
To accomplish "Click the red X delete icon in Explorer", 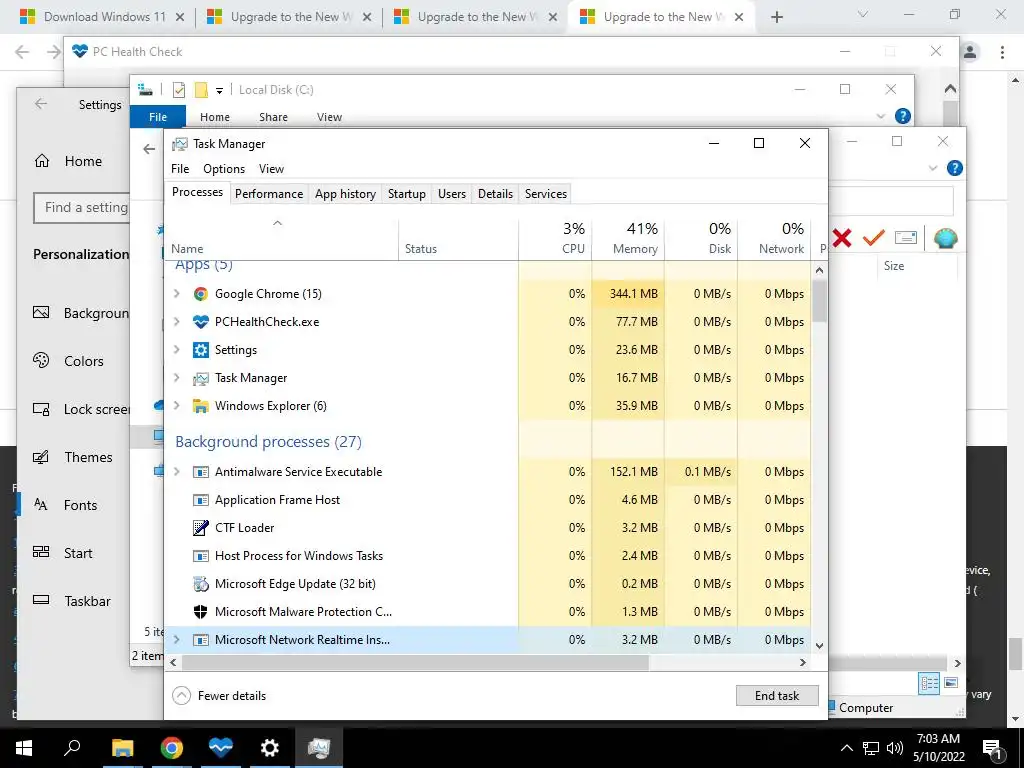I will (x=842, y=238).
